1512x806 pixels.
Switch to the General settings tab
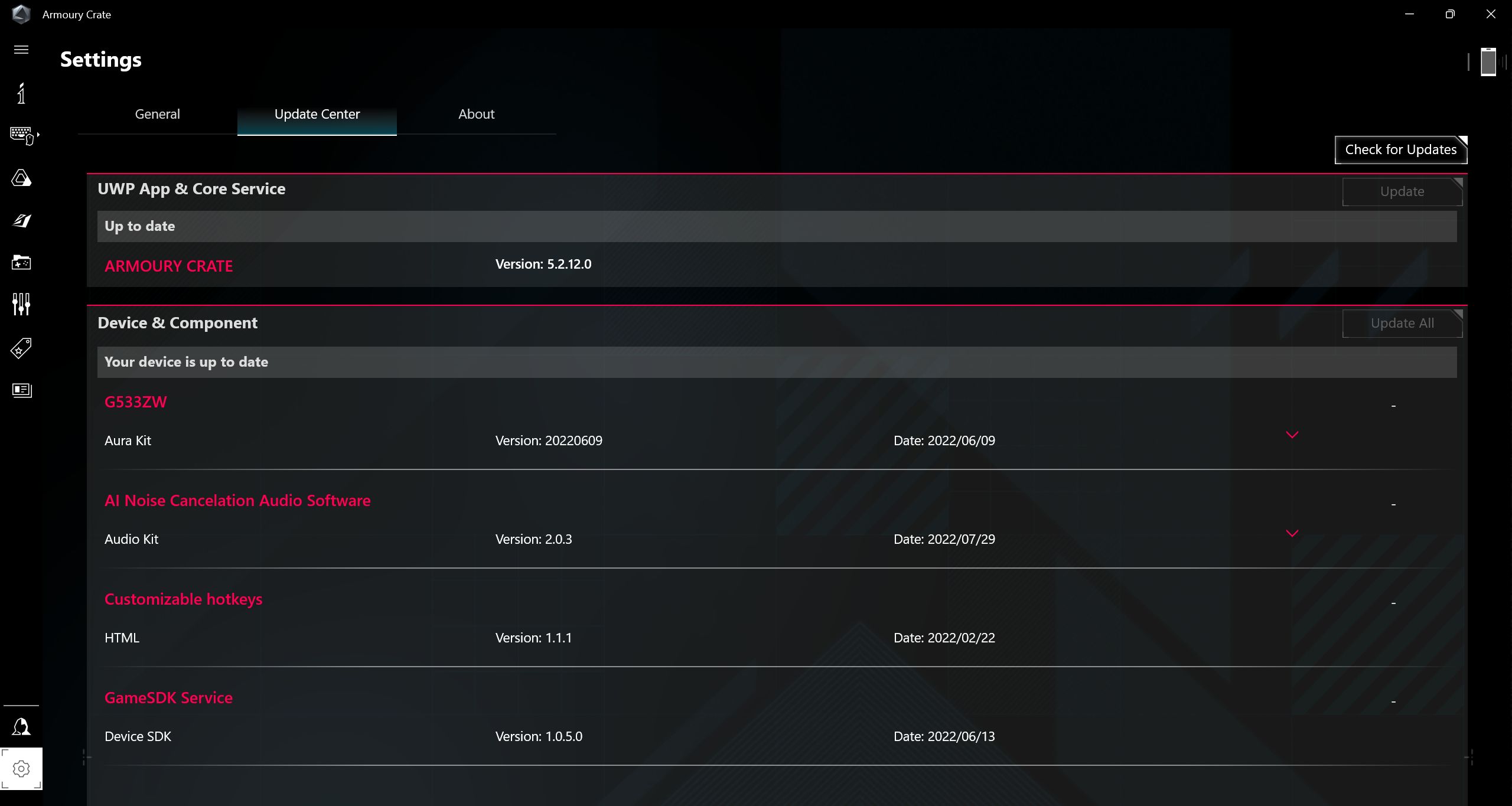(157, 113)
